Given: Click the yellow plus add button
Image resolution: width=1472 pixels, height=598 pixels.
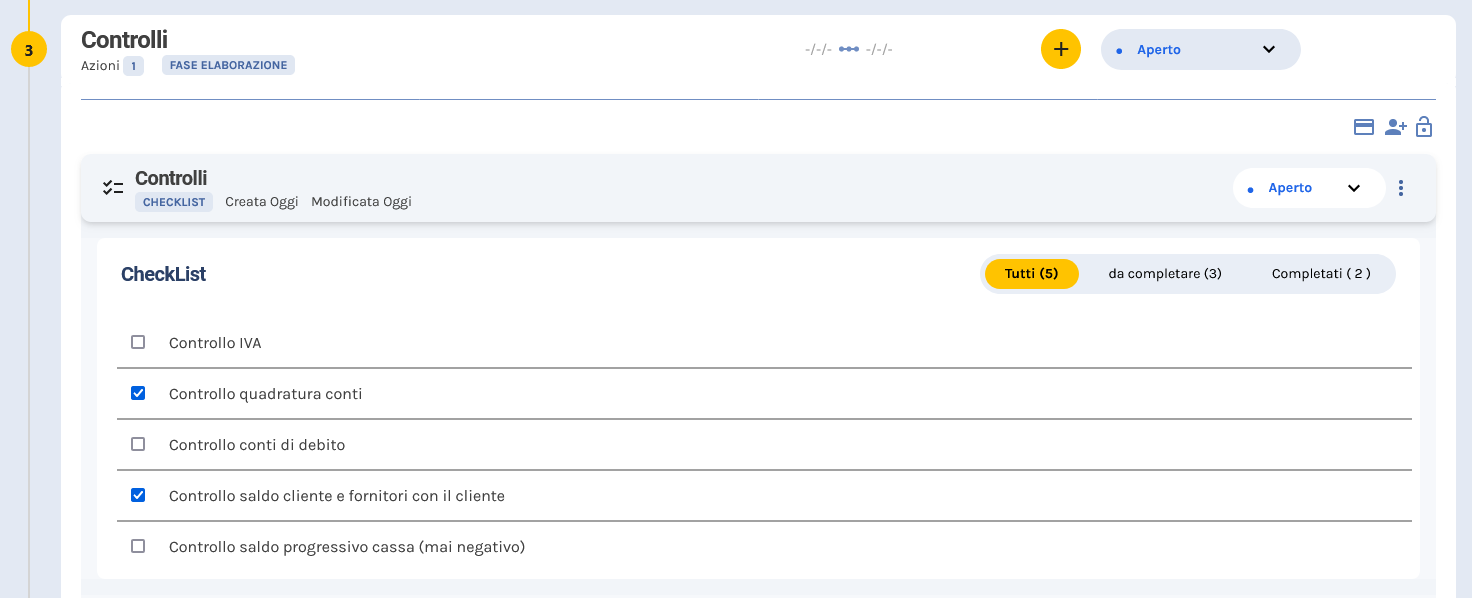Looking at the screenshot, I should coord(1060,49).
